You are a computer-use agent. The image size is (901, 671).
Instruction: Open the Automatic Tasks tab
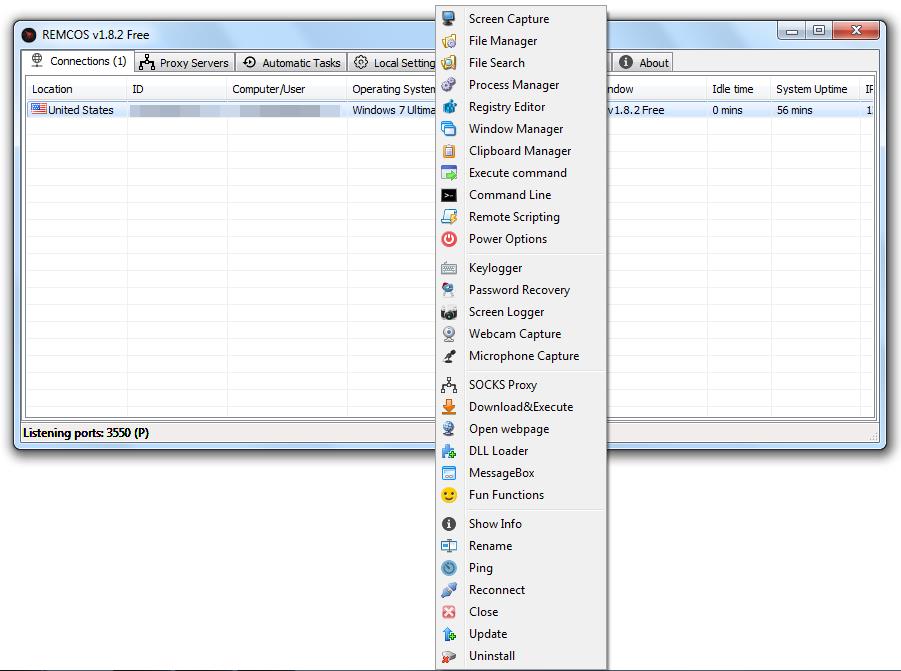point(291,63)
